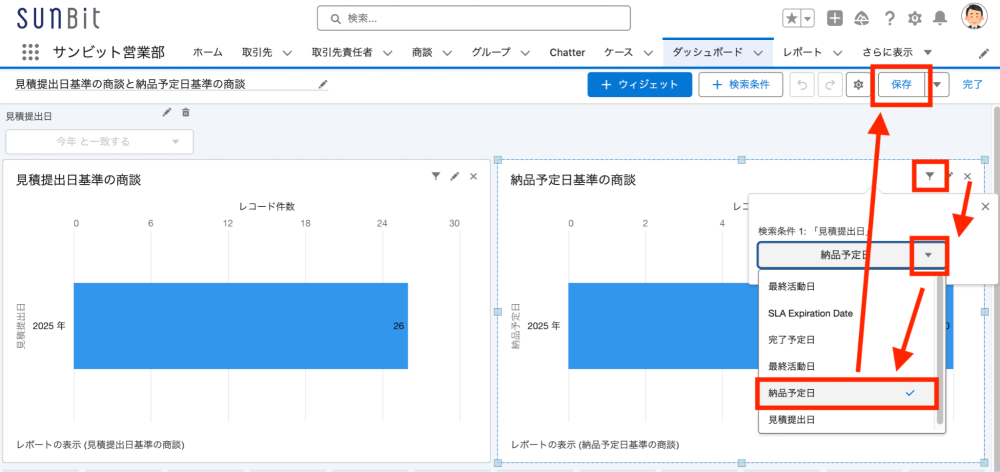Click the notifications bell icon
The height and width of the screenshot is (472, 1000).
(940, 18)
